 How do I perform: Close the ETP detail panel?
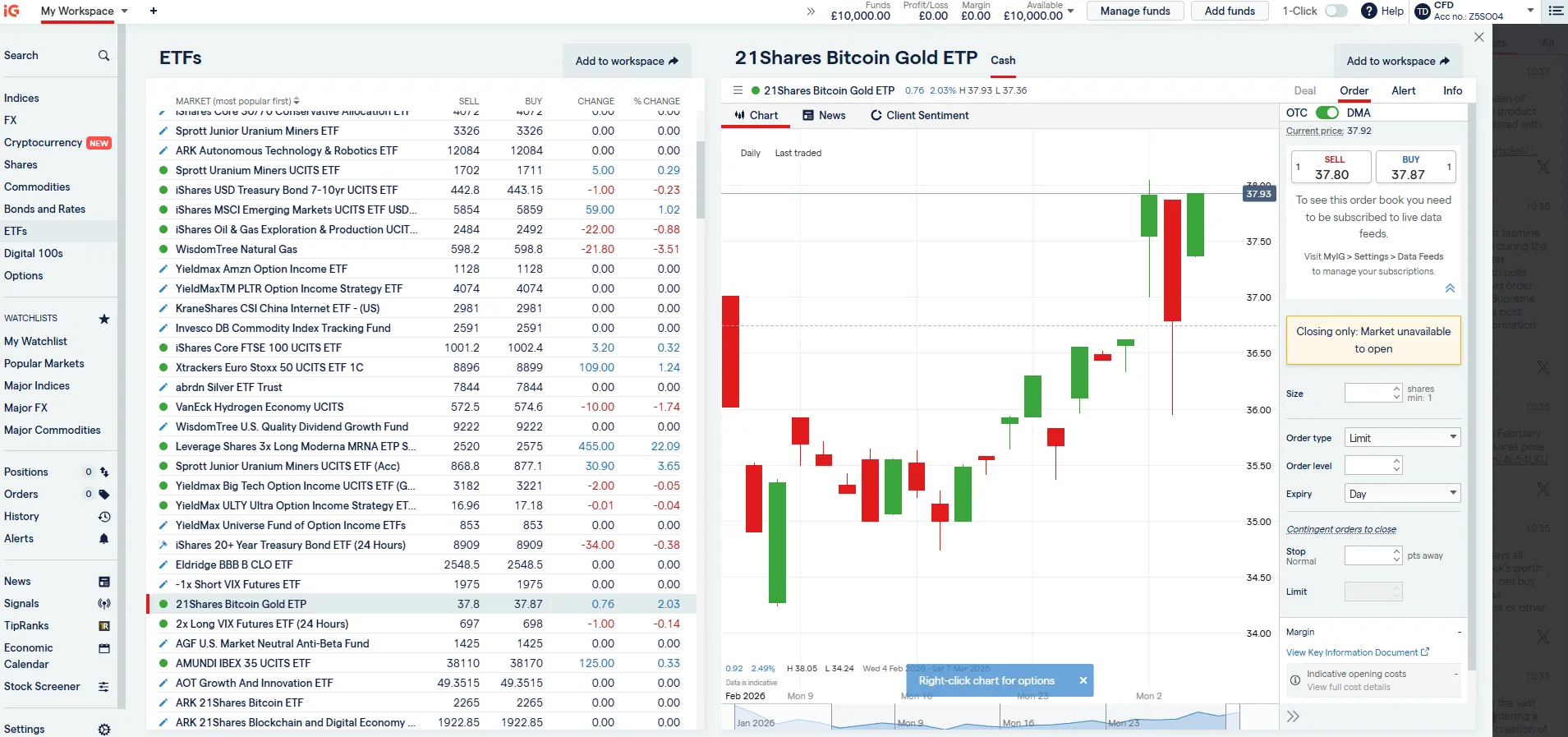[x=1478, y=37]
